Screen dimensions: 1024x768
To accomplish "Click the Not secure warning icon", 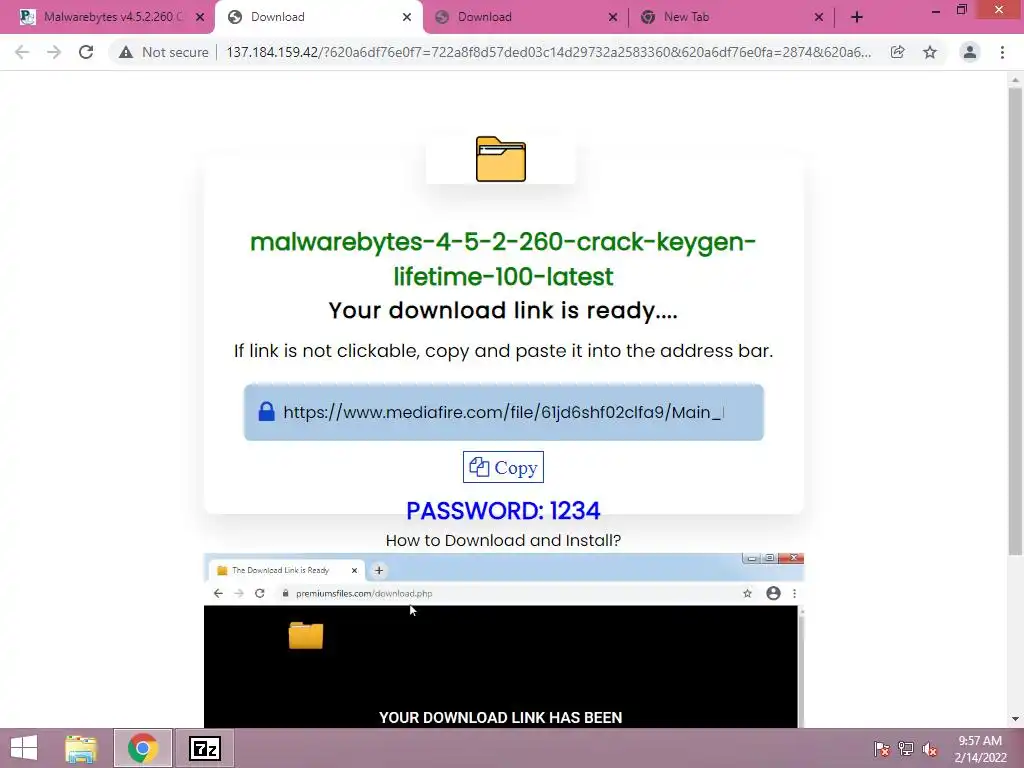I will coord(126,52).
